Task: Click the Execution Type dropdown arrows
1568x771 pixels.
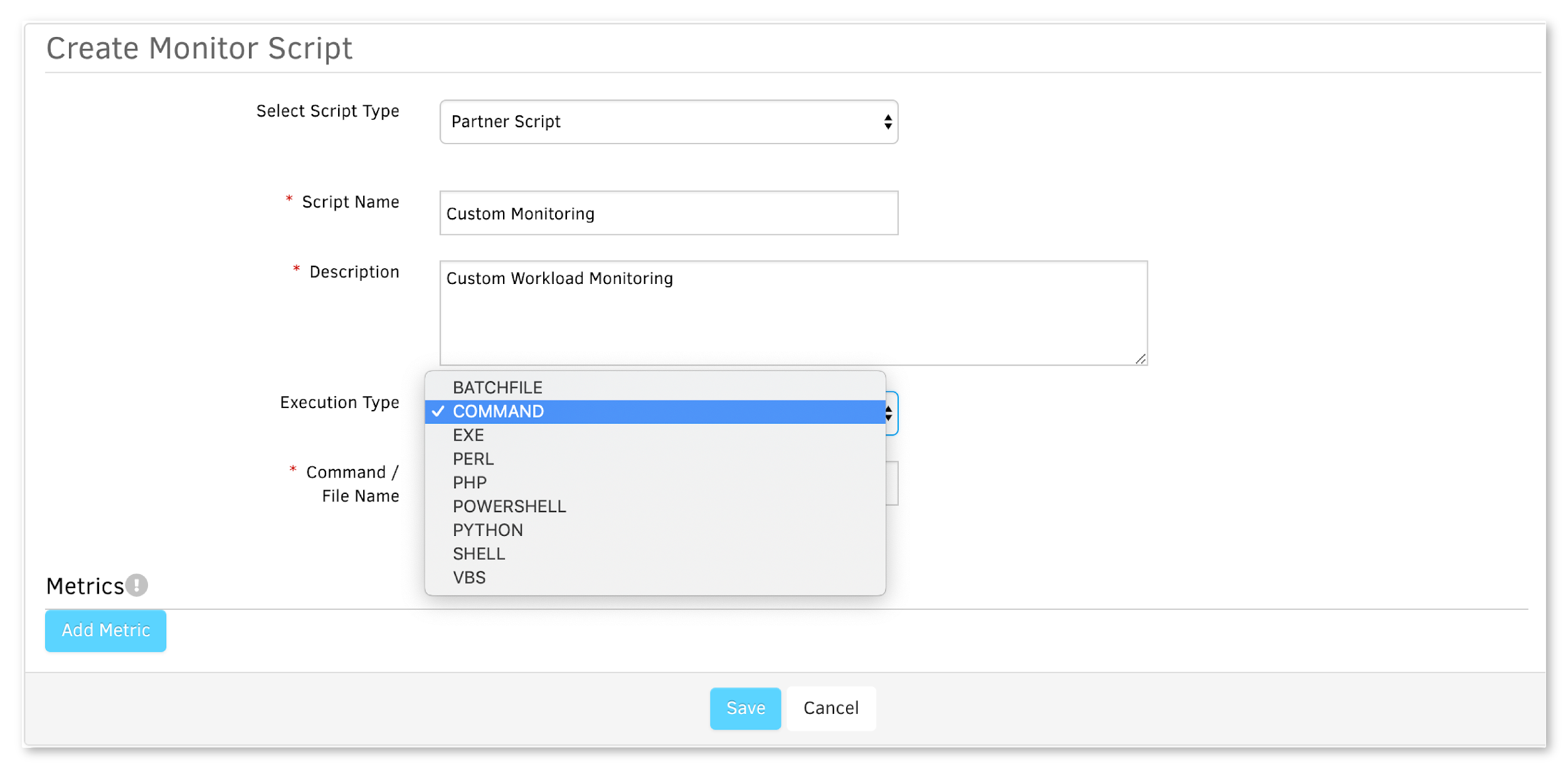Action: pyautogui.click(x=890, y=413)
